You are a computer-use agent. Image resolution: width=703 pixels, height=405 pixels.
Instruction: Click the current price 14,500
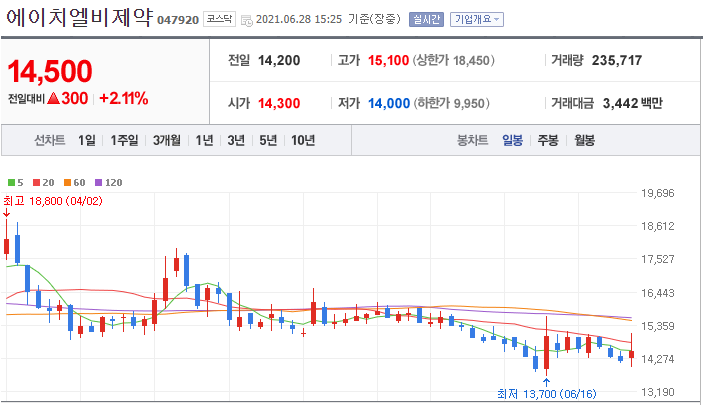click(50, 71)
